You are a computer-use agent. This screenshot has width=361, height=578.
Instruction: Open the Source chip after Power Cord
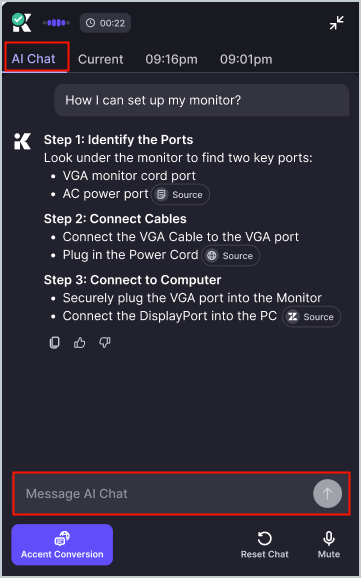point(230,255)
